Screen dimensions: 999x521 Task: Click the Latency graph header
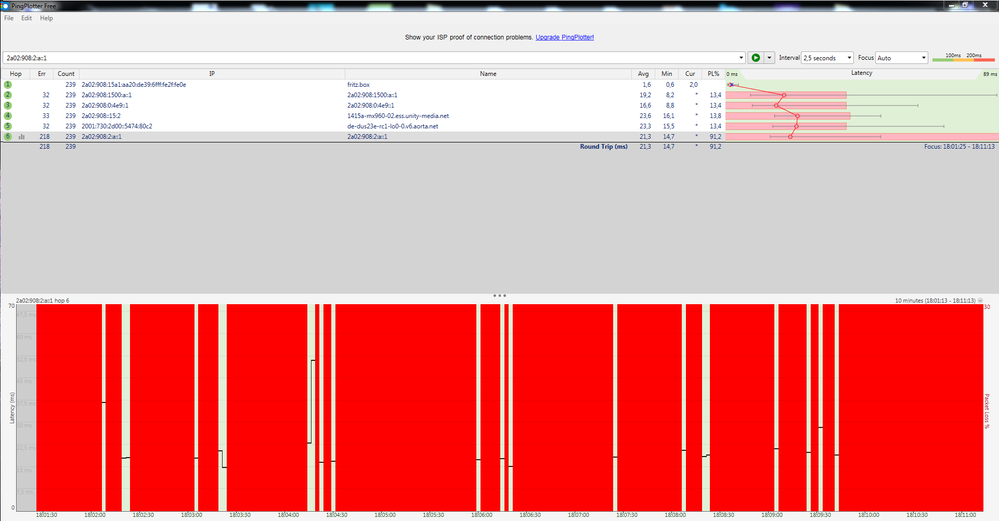[861, 73]
